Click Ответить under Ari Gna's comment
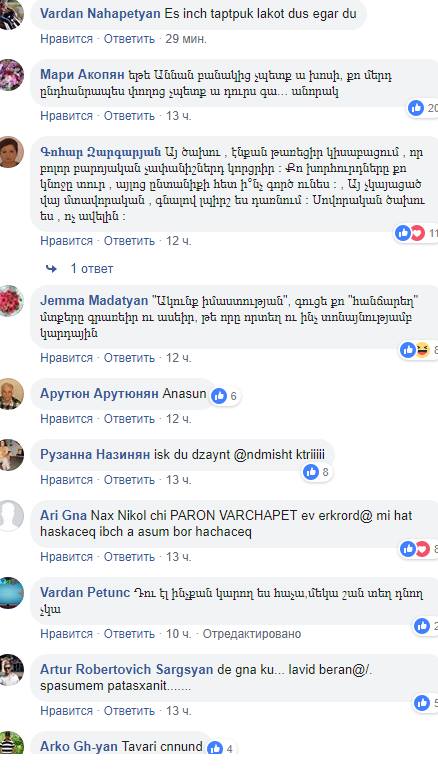The image size is (438, 769). click(129, 557)
